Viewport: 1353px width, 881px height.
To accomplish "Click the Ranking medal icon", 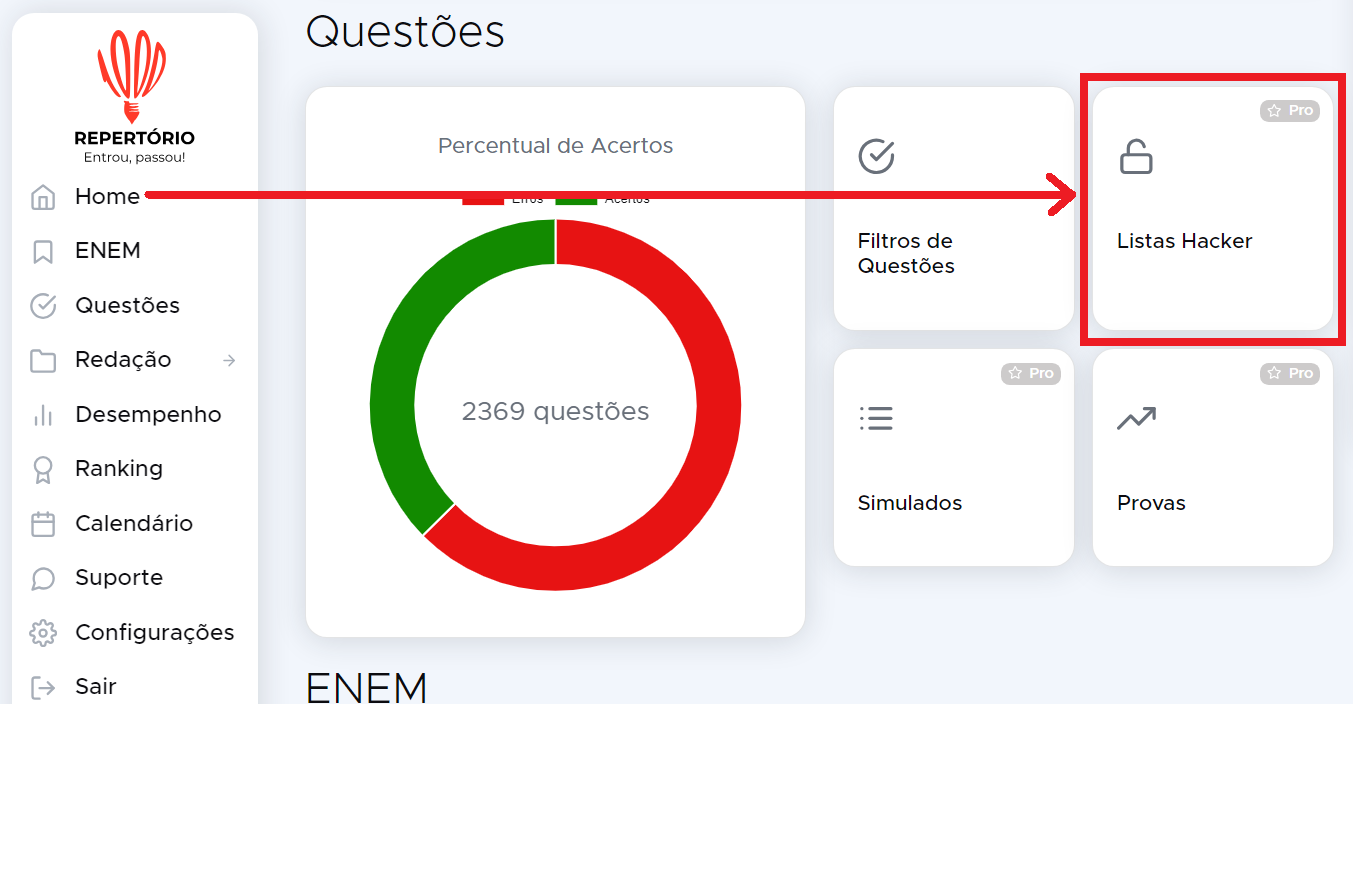I will pyautogui.click(x=43, y=469).
